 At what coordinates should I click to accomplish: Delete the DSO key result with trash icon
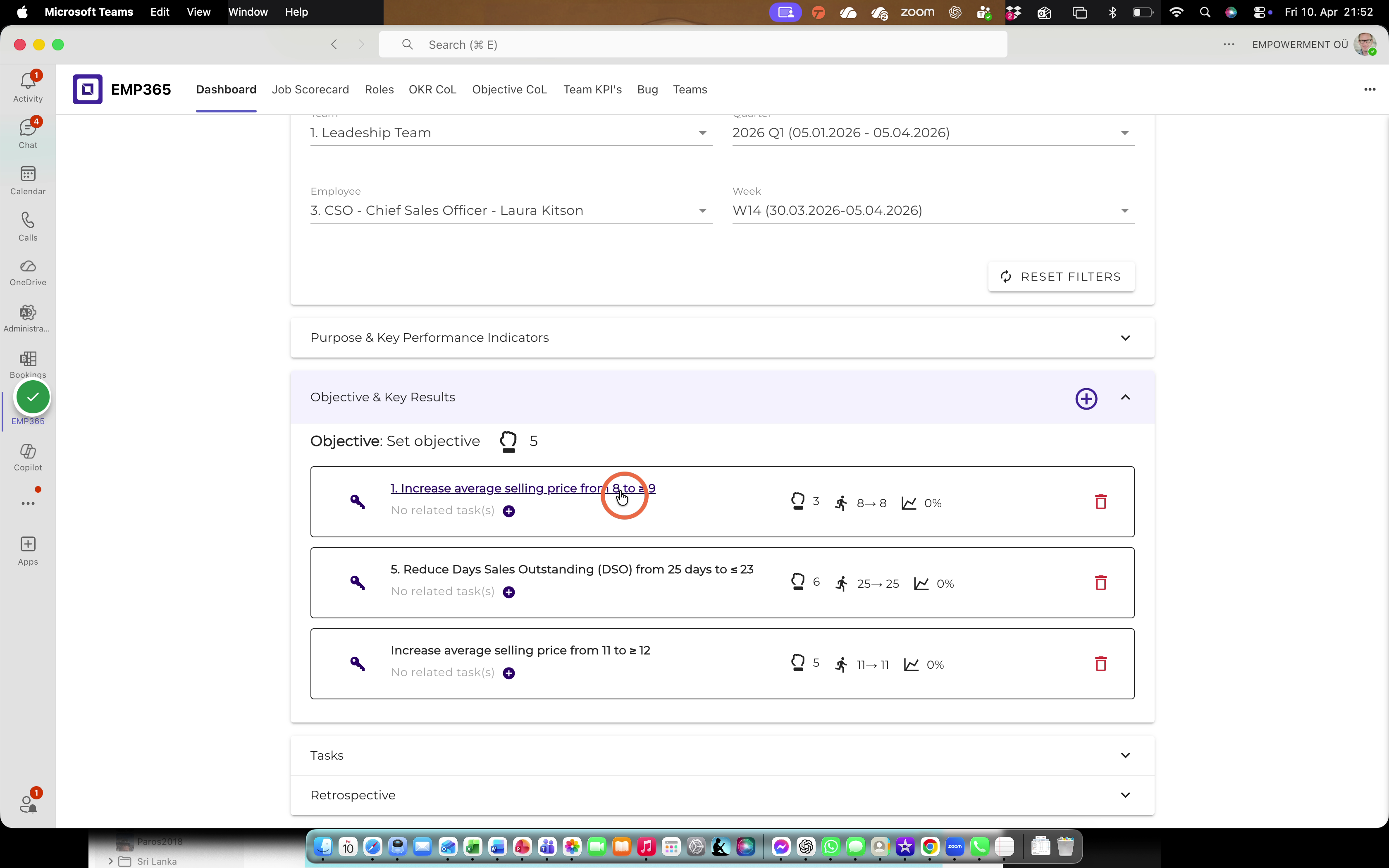coord(1100,583)
